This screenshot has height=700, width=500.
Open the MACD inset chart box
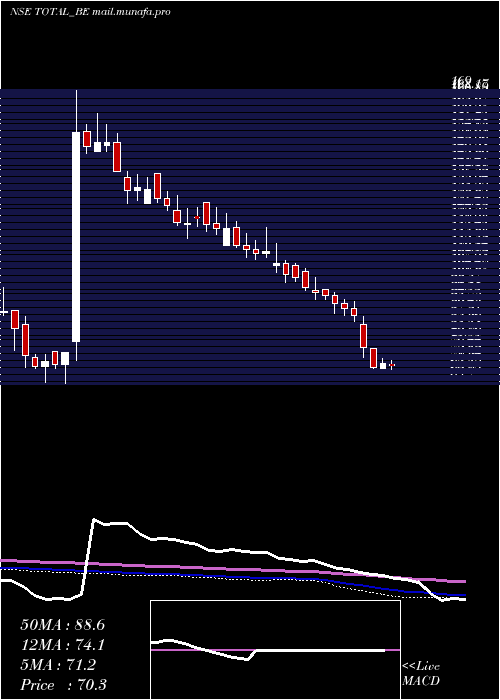click(275, 650)
